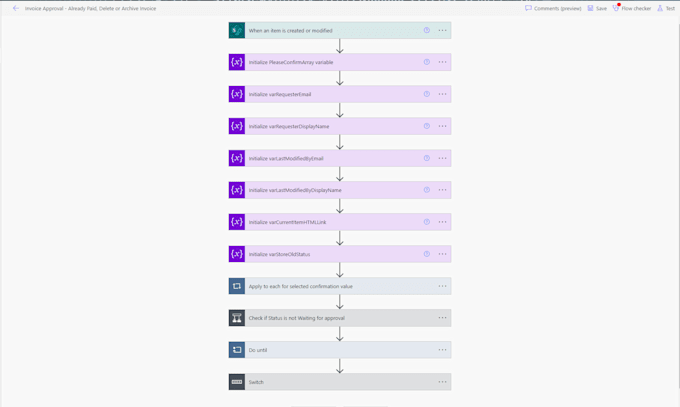
Task: Open menu for Check if Status condition
Action: coord(442,318)
